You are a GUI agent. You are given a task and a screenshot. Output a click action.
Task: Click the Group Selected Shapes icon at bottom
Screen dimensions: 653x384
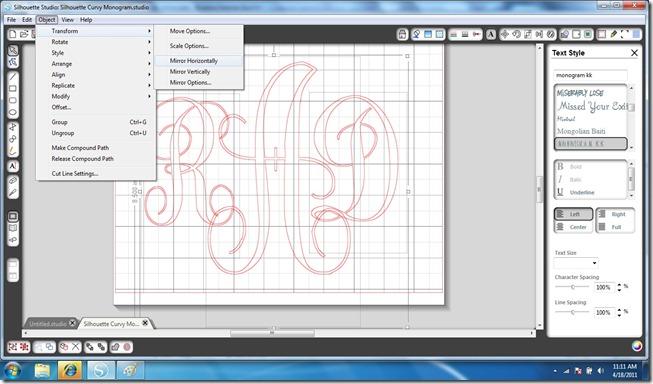[12, 347]
